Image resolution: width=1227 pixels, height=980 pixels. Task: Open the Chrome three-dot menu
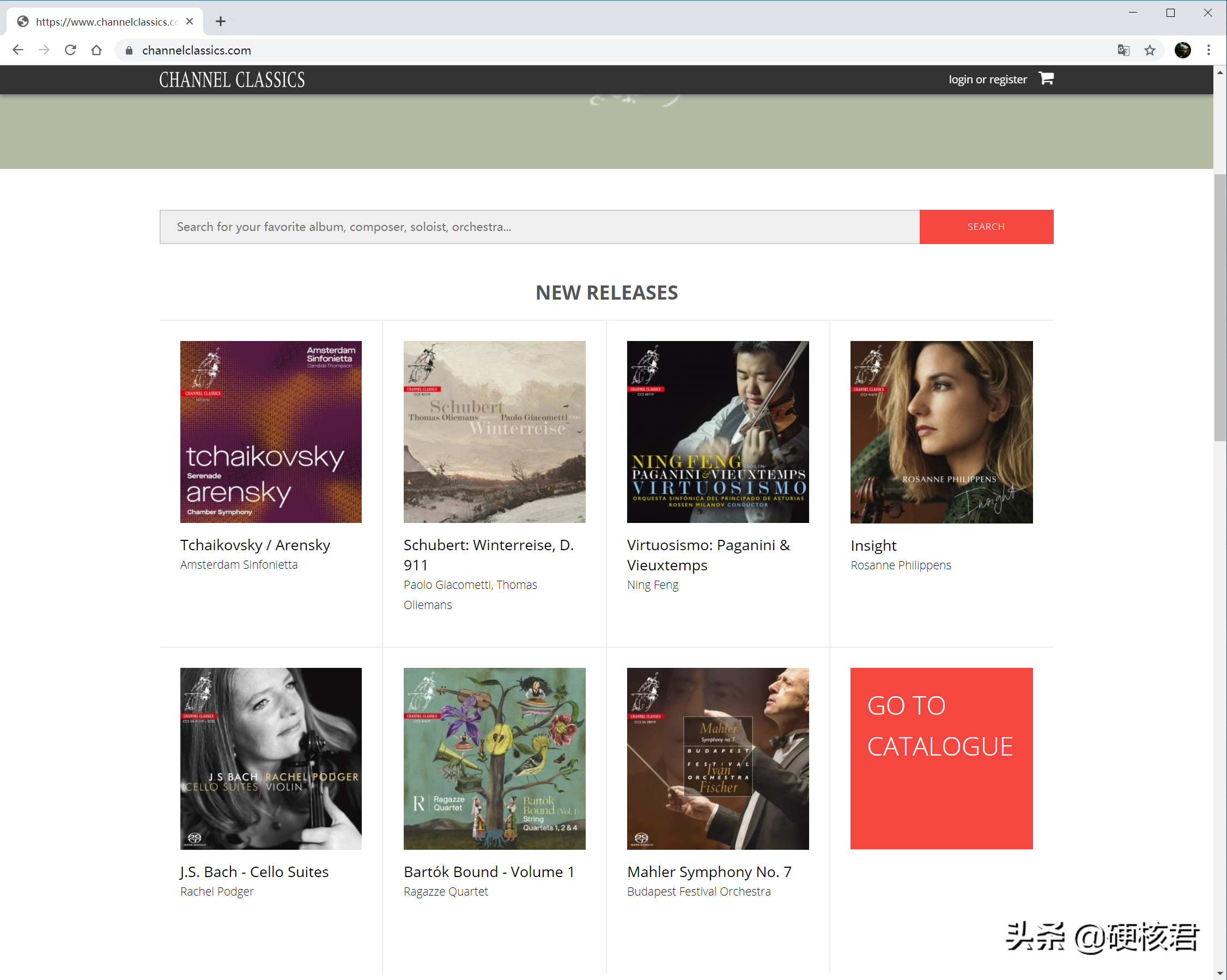coord(1208,50)
